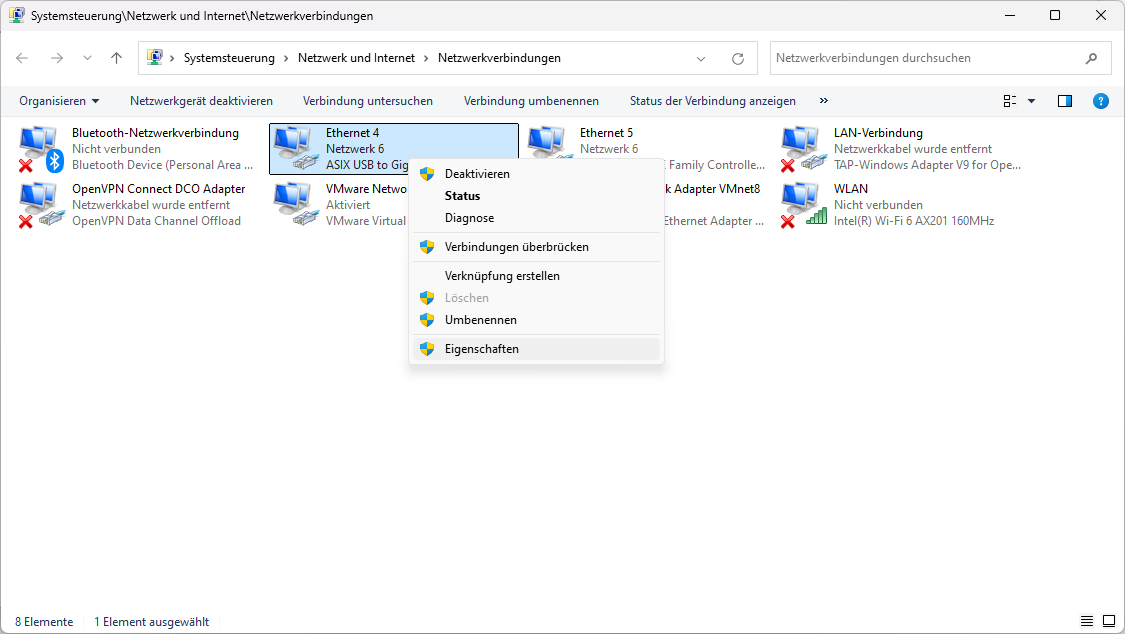
Task: Open the help question mark icon
Action: [1100, 101]
